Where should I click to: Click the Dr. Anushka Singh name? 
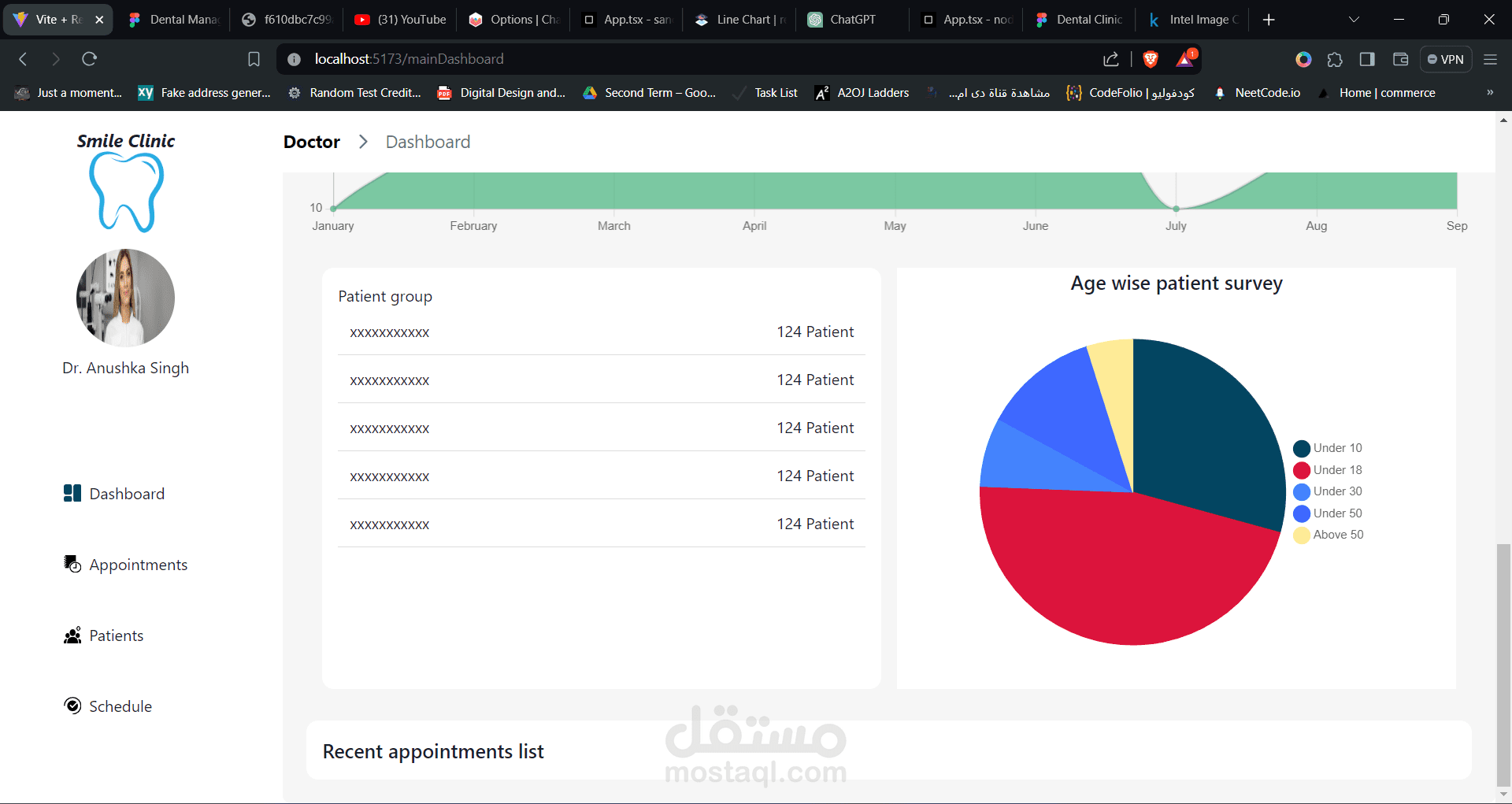[x=125, y=368]
